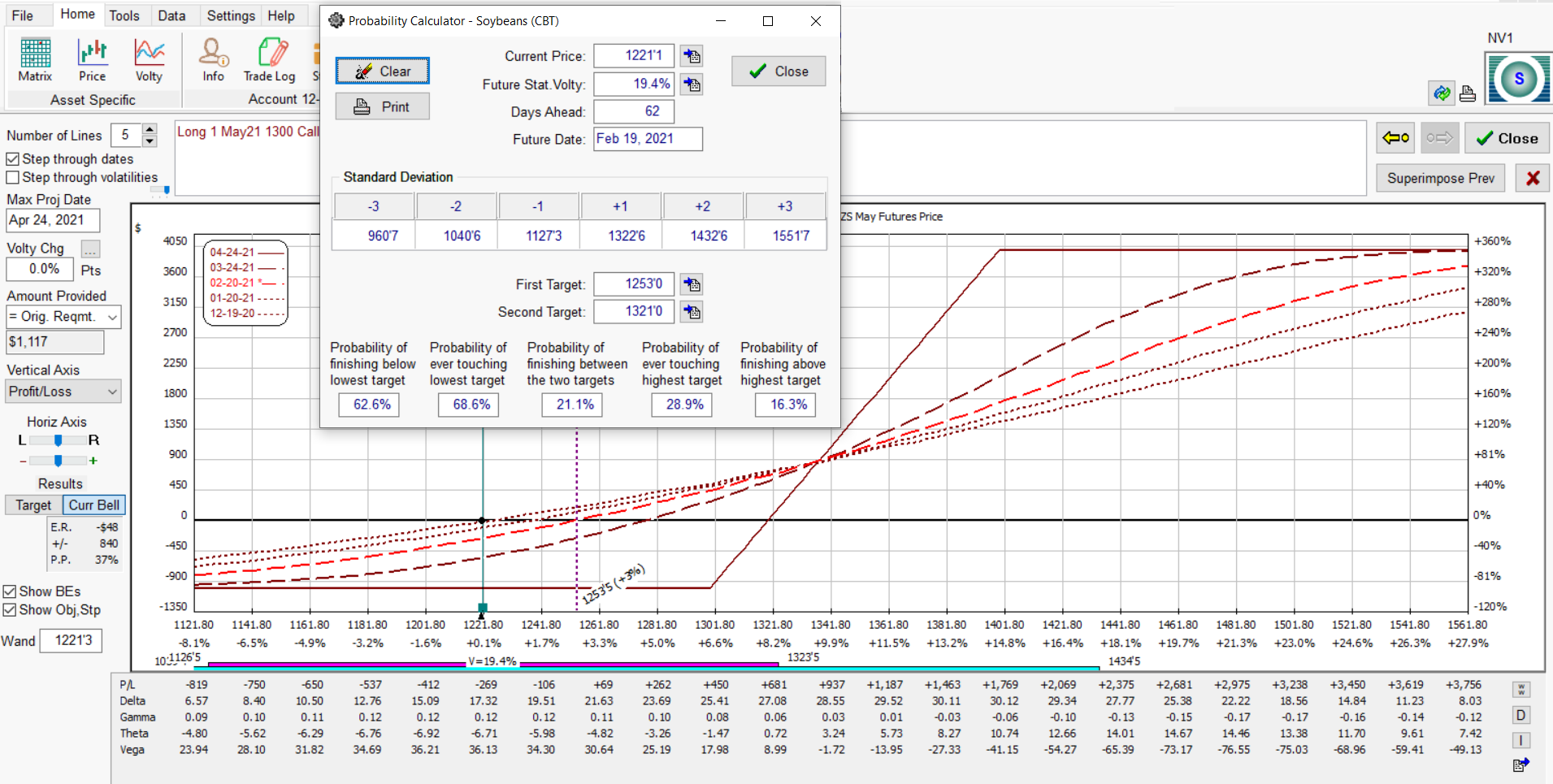Click the Second Target input field
Image resolution: width=1553 pixels, height=784 pixels.
pos(634,311)
